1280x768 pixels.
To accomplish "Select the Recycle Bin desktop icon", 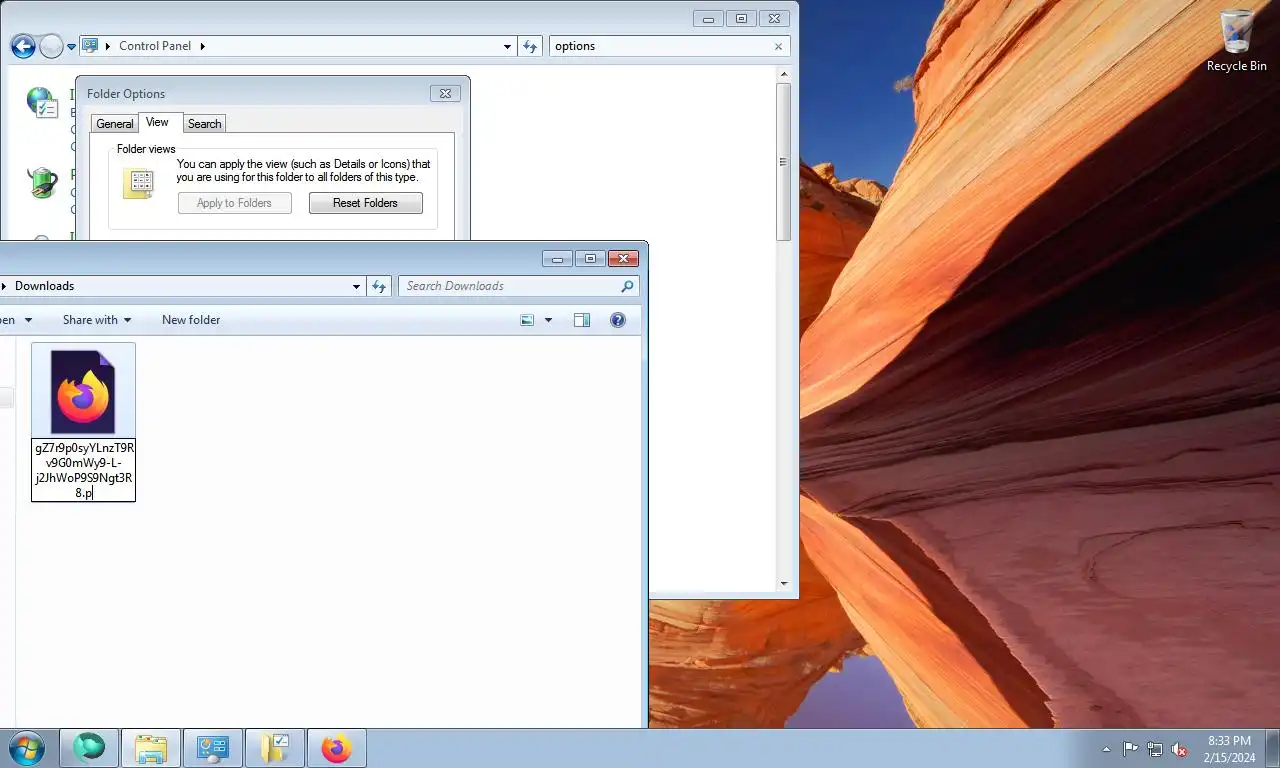I will tap(1237, 41).
